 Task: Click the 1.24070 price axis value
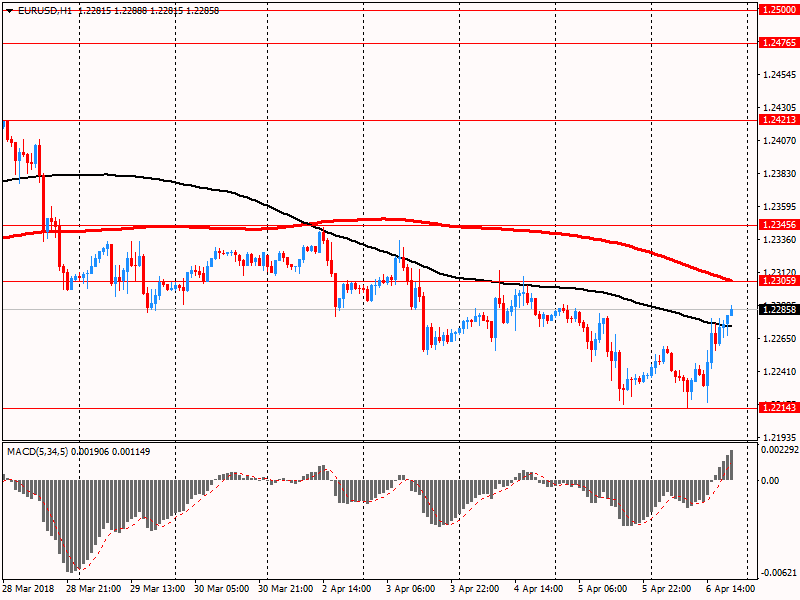pos(779,140)
